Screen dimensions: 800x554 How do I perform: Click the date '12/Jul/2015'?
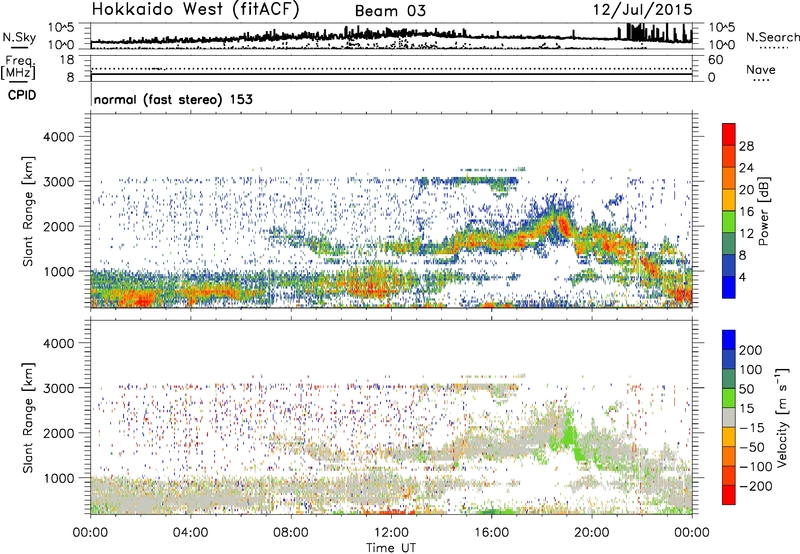[x=642, y=10]
